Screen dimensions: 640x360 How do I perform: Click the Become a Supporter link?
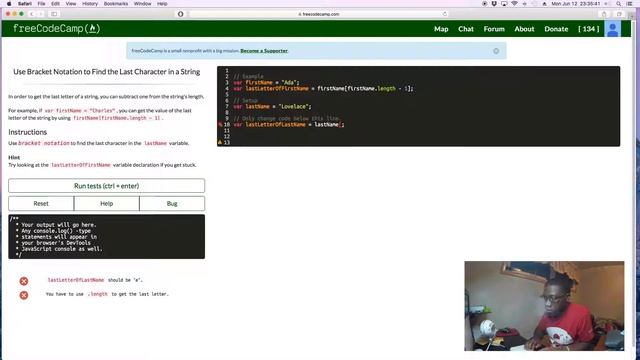tap(264, 51)
